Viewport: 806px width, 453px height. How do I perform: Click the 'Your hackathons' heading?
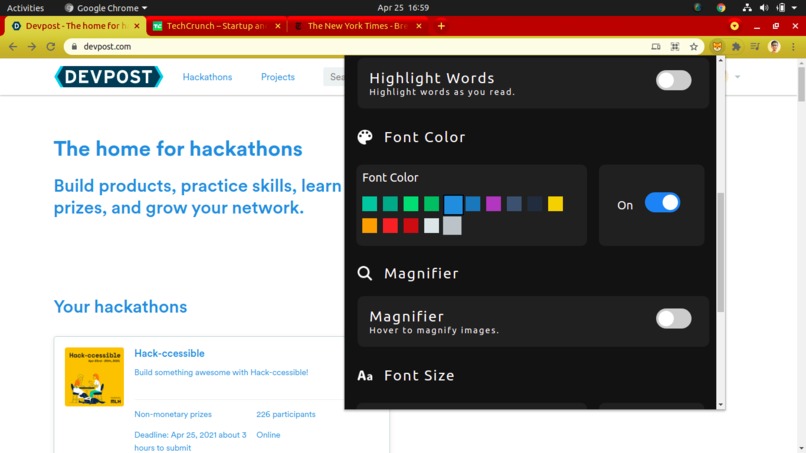pos(120,306)
